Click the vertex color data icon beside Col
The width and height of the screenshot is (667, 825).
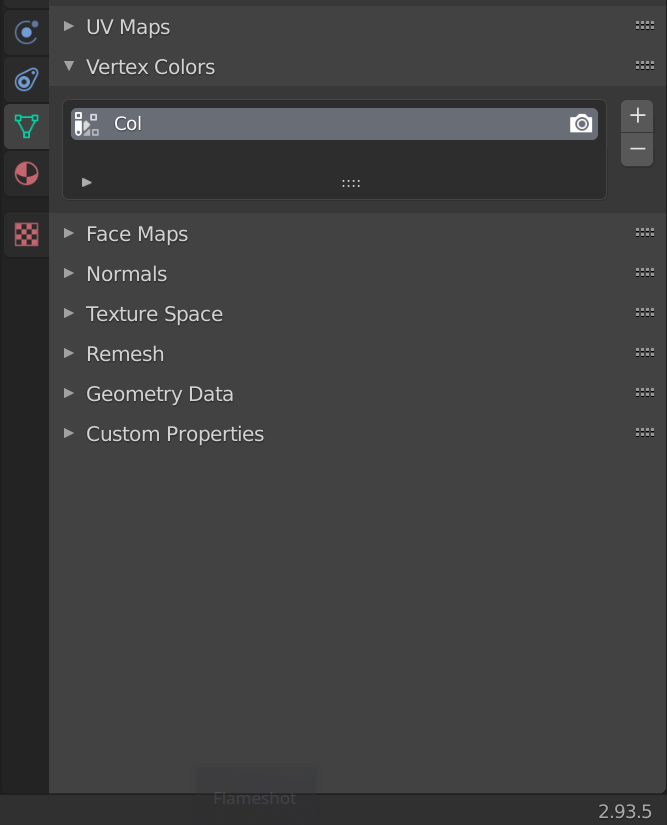(86, 124)
